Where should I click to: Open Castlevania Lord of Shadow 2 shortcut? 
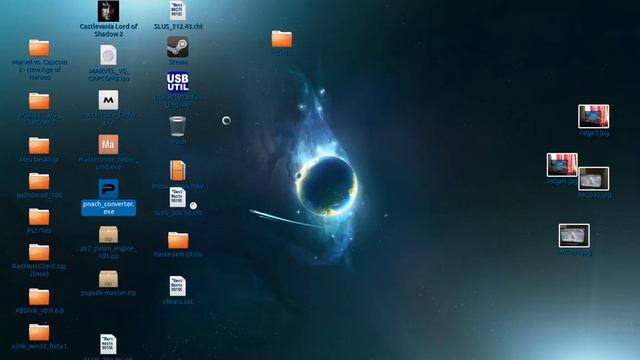[x=108, y=11]
